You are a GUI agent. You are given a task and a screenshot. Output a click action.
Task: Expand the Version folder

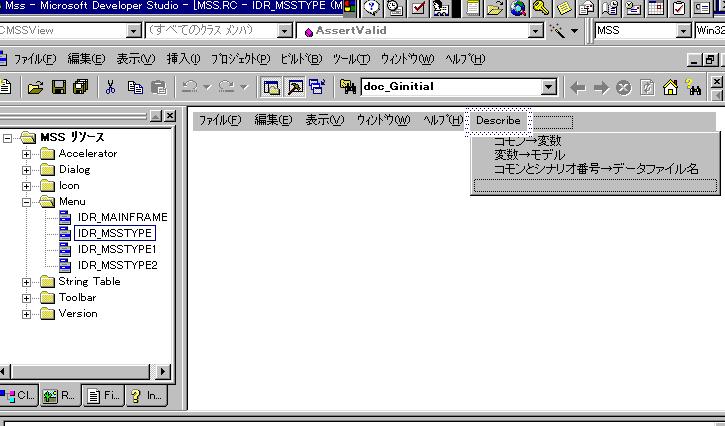point(26,315)
